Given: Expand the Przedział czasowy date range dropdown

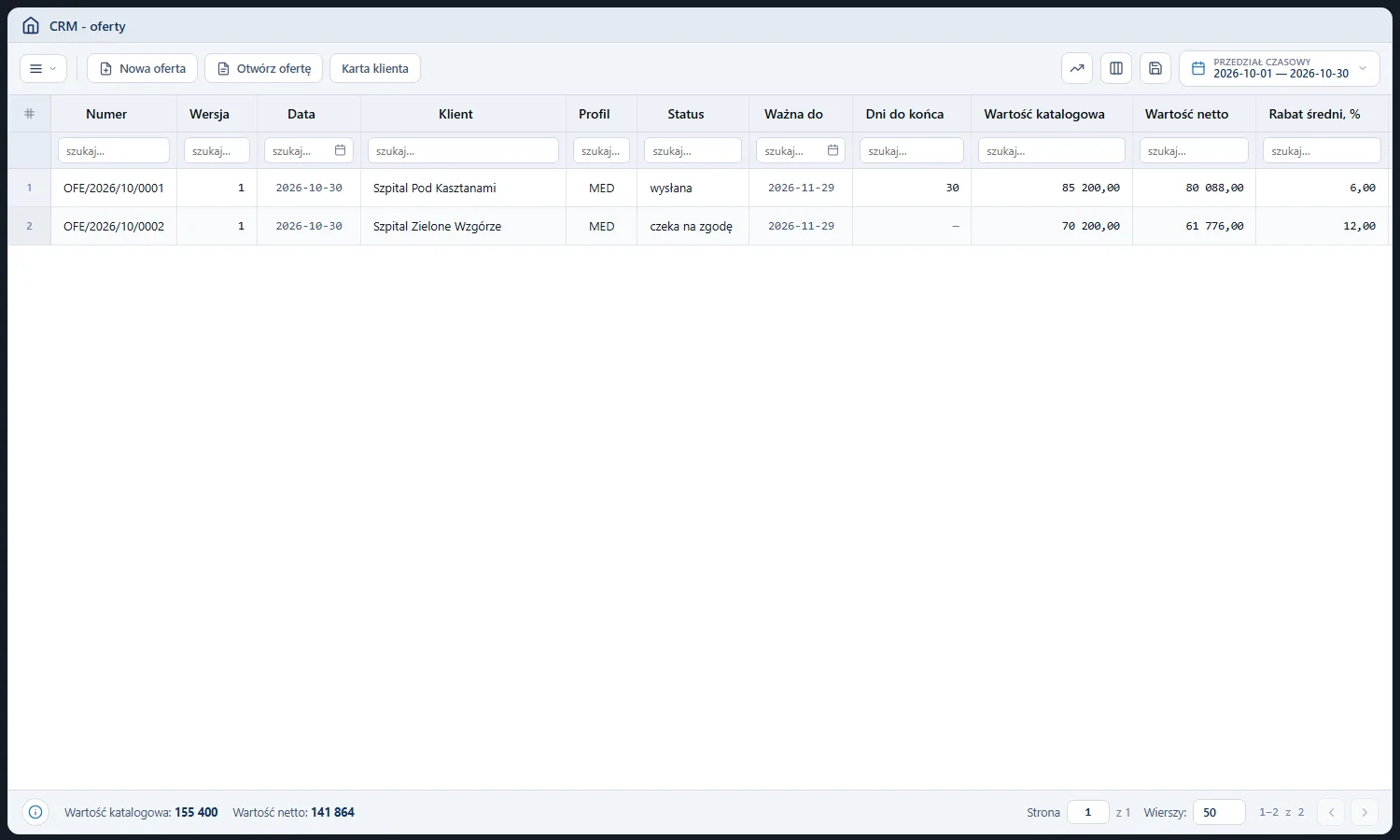Looking at the screenshot, I should [1280, 68].
